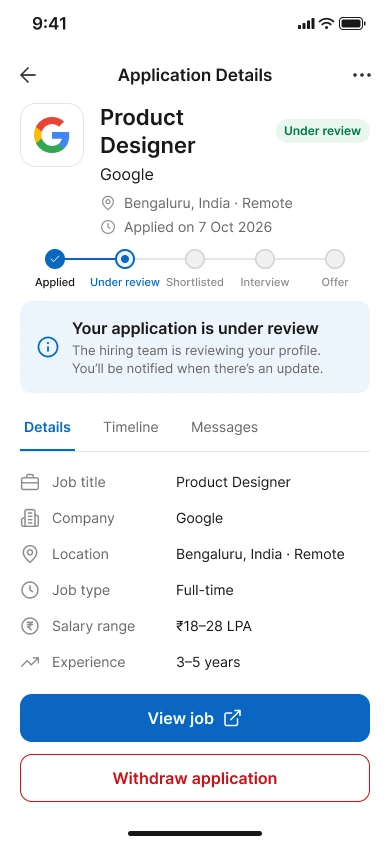390x844 pixels.
Task: Go back using the left arrow
Action: [x=28, y=75]
